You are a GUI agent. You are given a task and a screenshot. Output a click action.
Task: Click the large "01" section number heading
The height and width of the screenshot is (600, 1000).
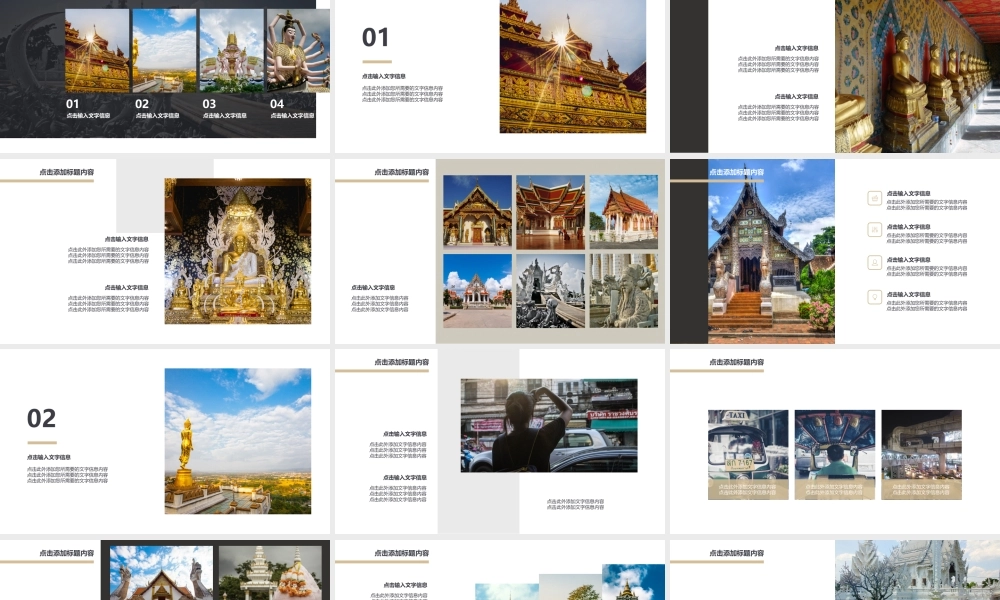click(x=376, y=38)
